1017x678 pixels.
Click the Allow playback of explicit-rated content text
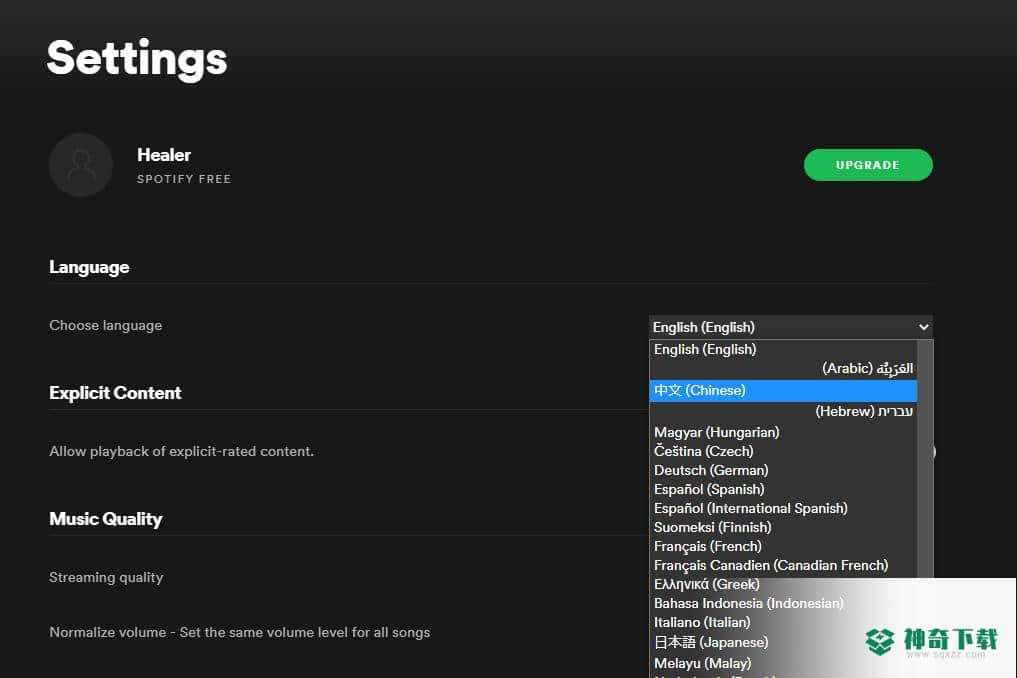point(182,452)
